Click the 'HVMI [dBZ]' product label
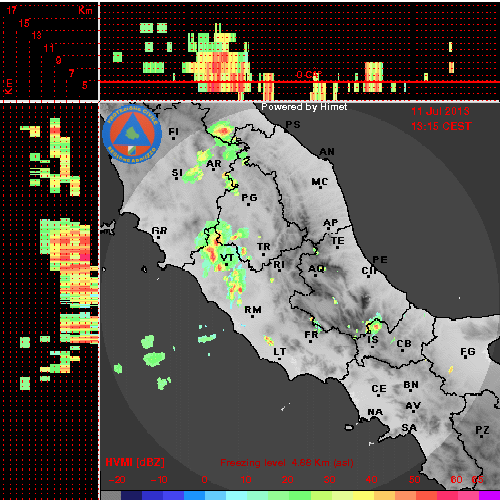This screenshot has height=500, width=500. (x=135, y=462)
